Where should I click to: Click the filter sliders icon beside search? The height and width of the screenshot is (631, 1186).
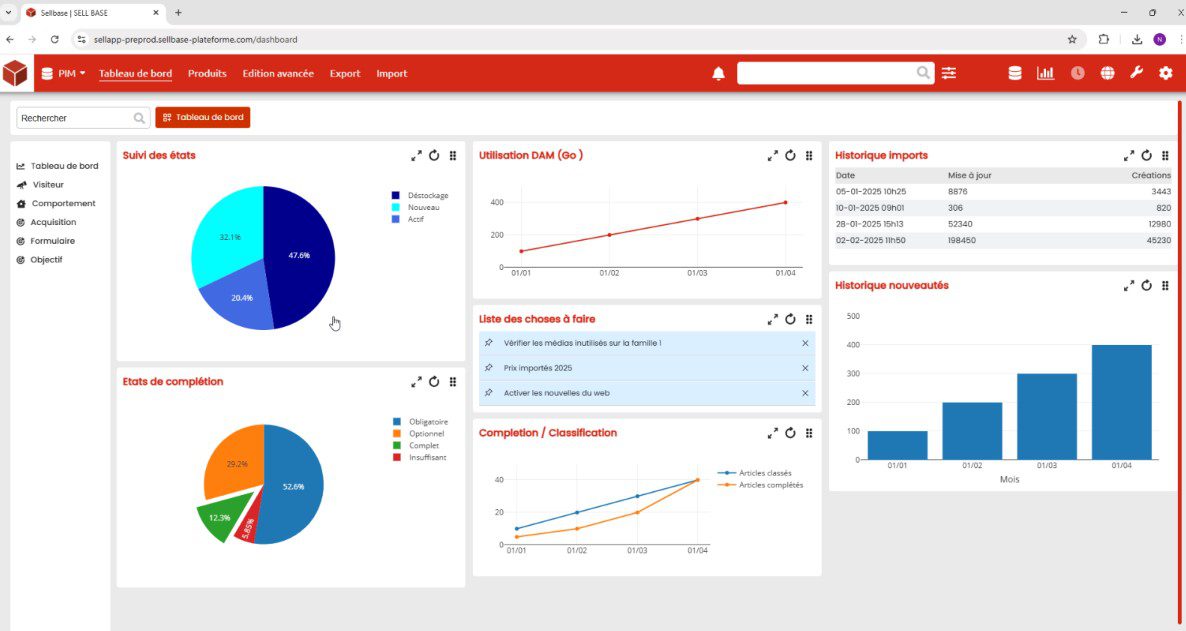point(948,72)
